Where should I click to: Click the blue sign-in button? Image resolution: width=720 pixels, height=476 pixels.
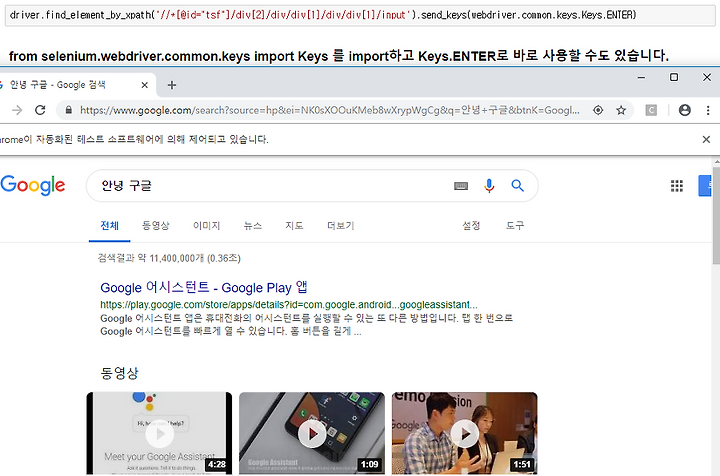coord(705,186)
